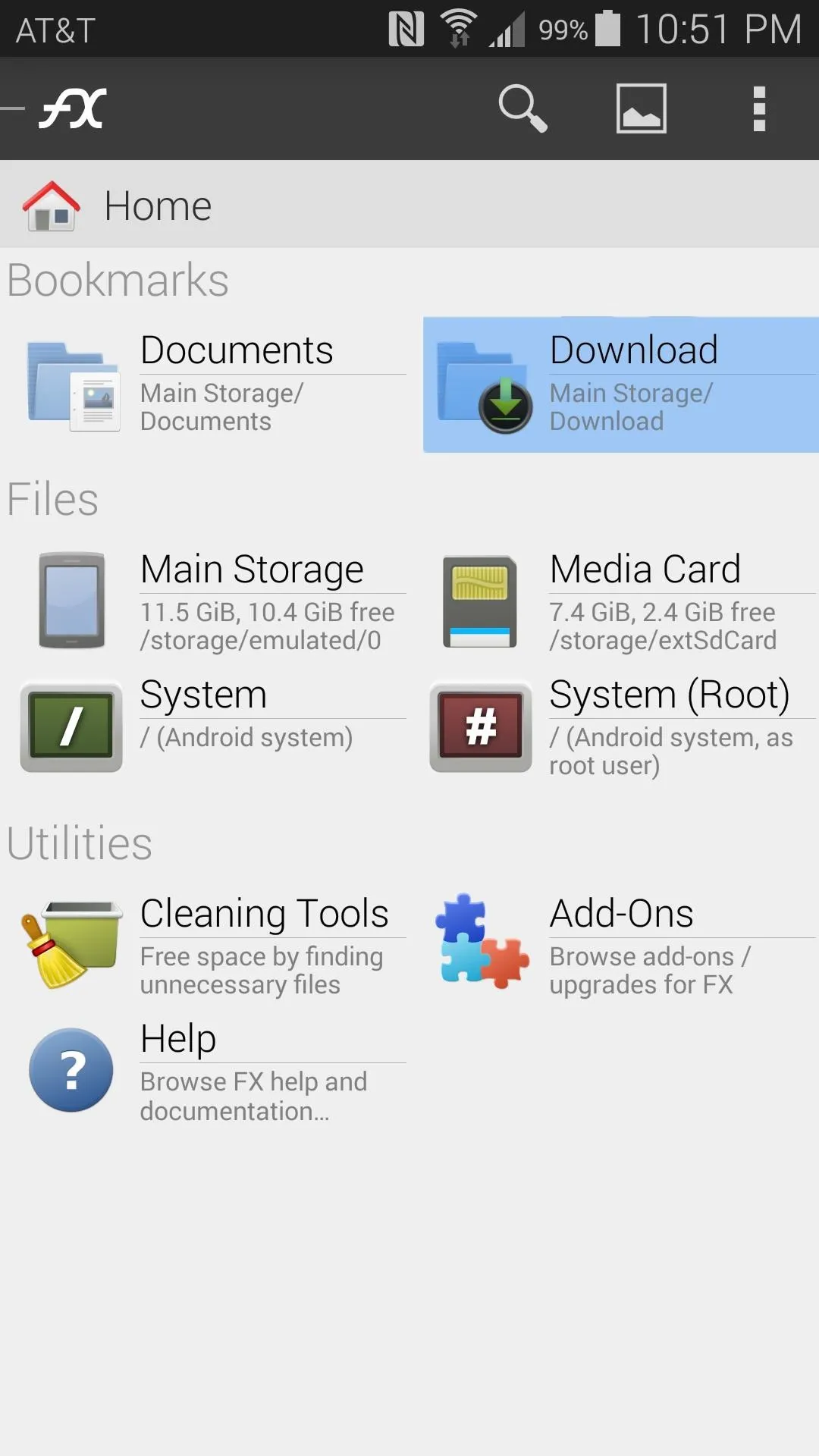Open Add-Ons puzzle pieces icon
819x1456 pixels.
tap(482, 941)
